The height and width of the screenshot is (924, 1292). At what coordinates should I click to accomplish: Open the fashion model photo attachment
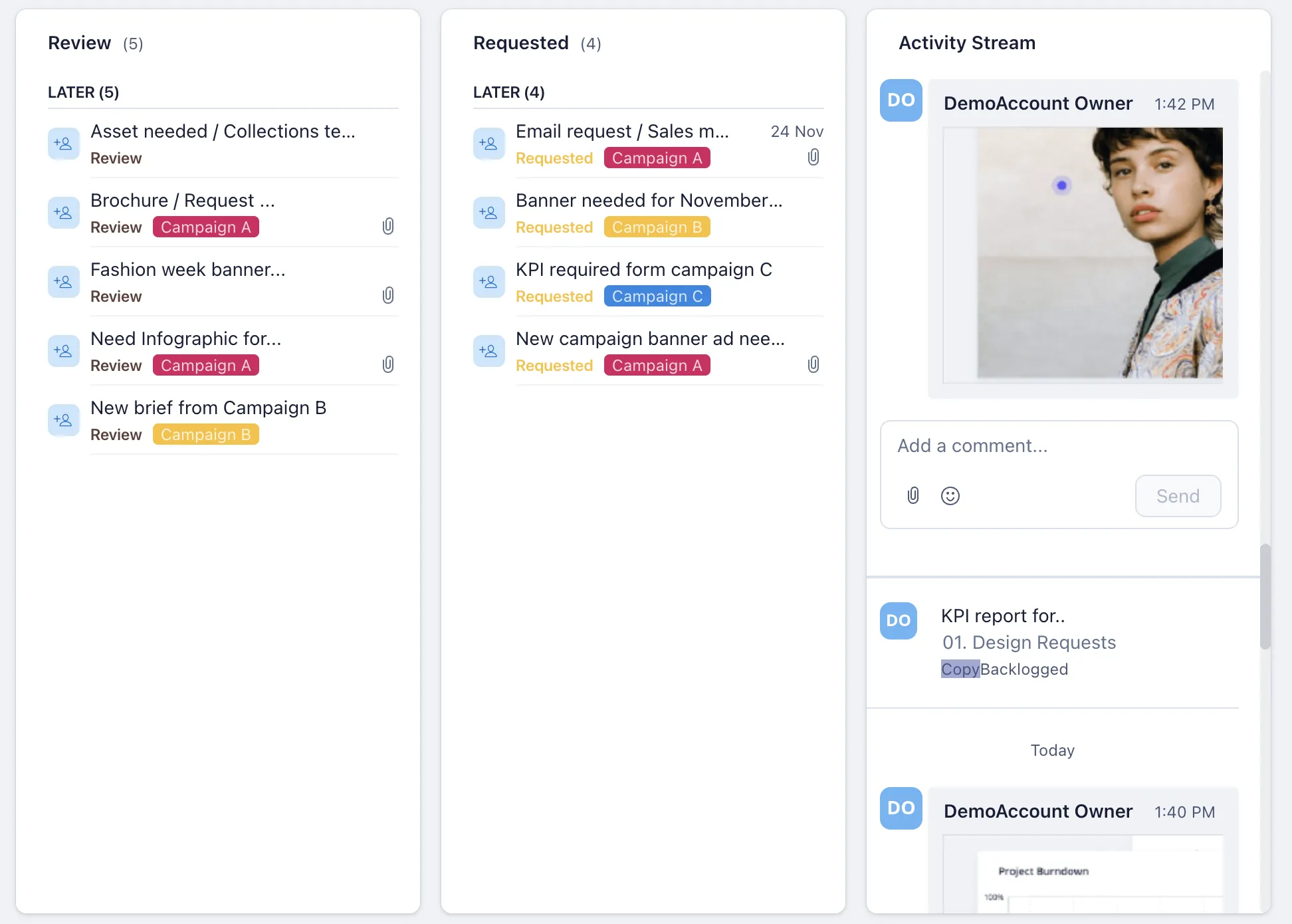1083,255
